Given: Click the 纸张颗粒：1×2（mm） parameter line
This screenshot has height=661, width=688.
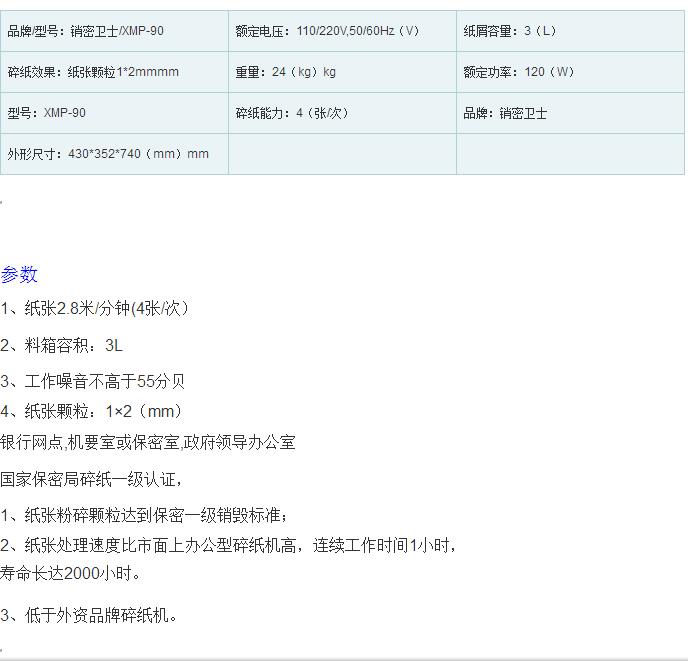Looking at the screenshot, I should click(x=92, y=411).
